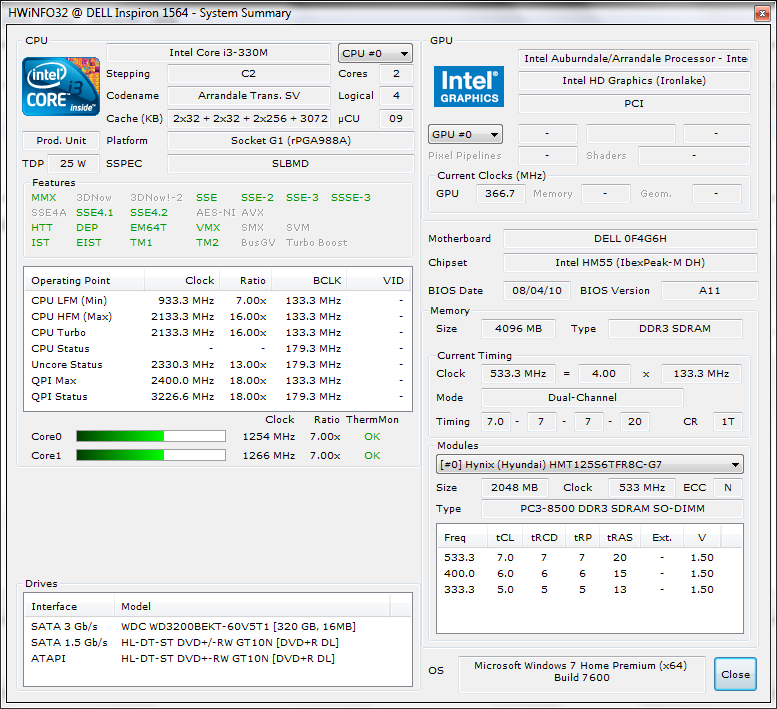Select the Uncore Status row
This screenshot has height=709, width=777.
[x=218, y=365]
